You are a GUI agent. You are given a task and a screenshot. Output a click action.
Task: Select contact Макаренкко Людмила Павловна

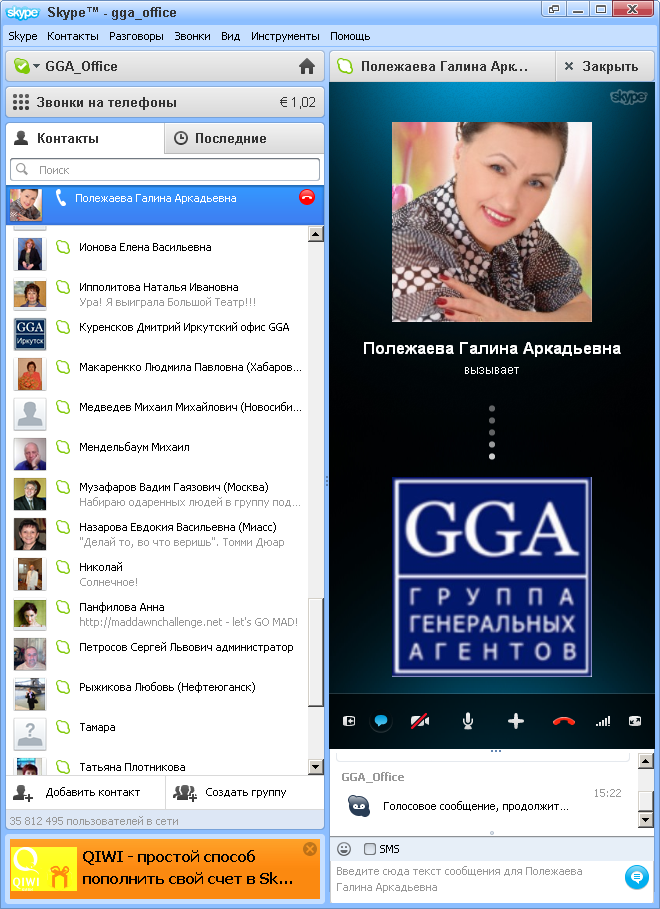(x=157, y=374)
